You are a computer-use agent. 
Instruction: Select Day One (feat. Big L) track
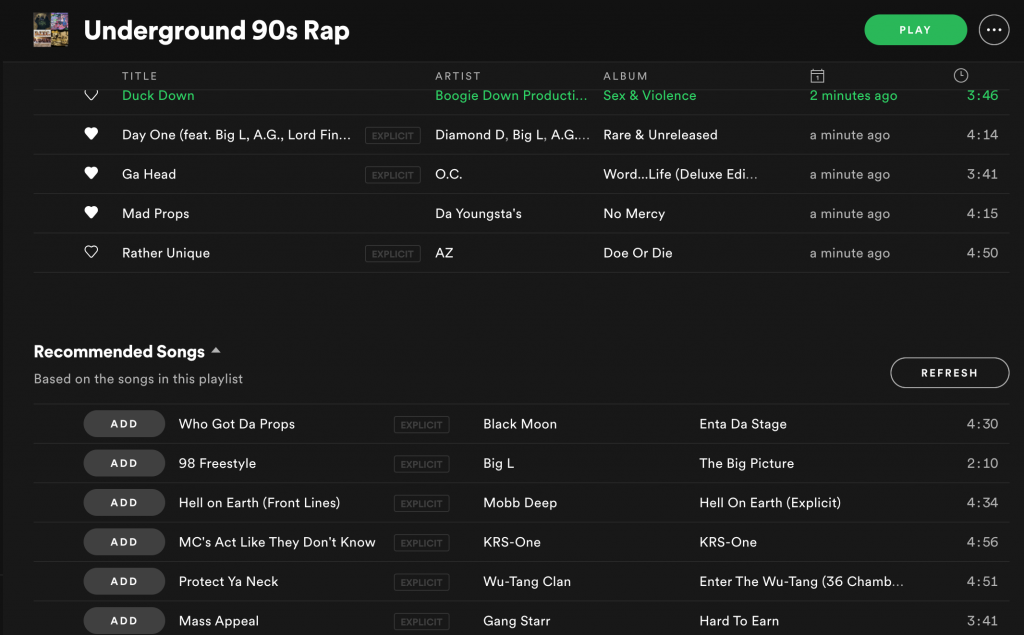click(x=236, y=135)
